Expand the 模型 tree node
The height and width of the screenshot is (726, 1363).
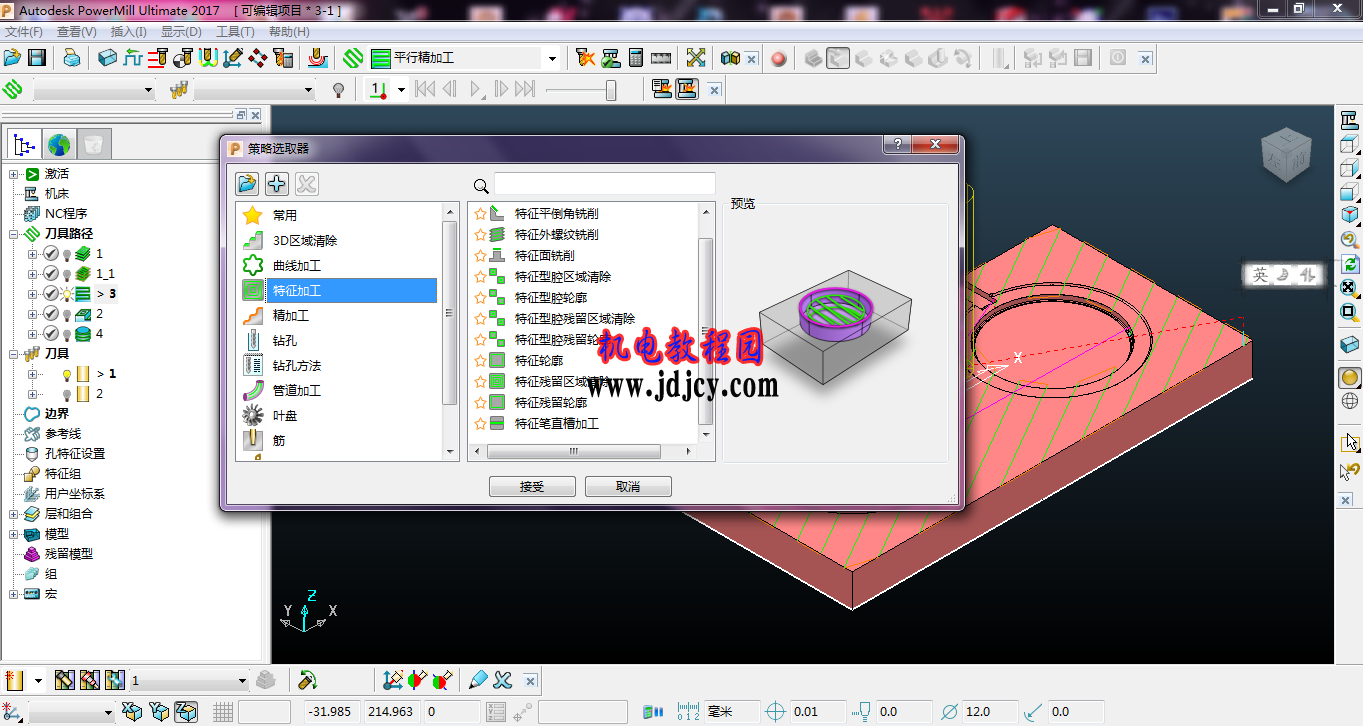tap(14, 534)
